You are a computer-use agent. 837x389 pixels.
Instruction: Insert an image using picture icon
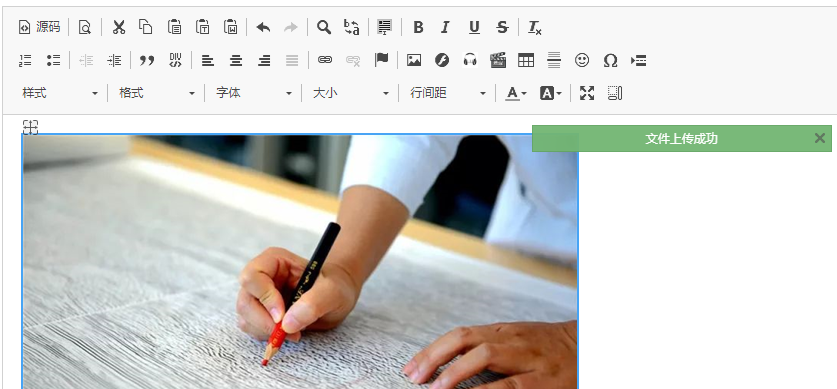[414, 60]
